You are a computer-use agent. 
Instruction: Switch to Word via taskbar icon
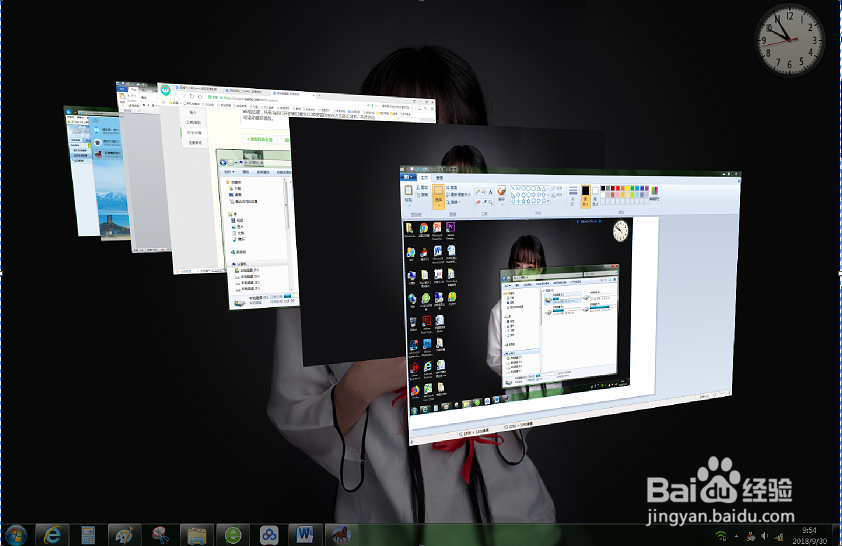[x=305, y=535]
